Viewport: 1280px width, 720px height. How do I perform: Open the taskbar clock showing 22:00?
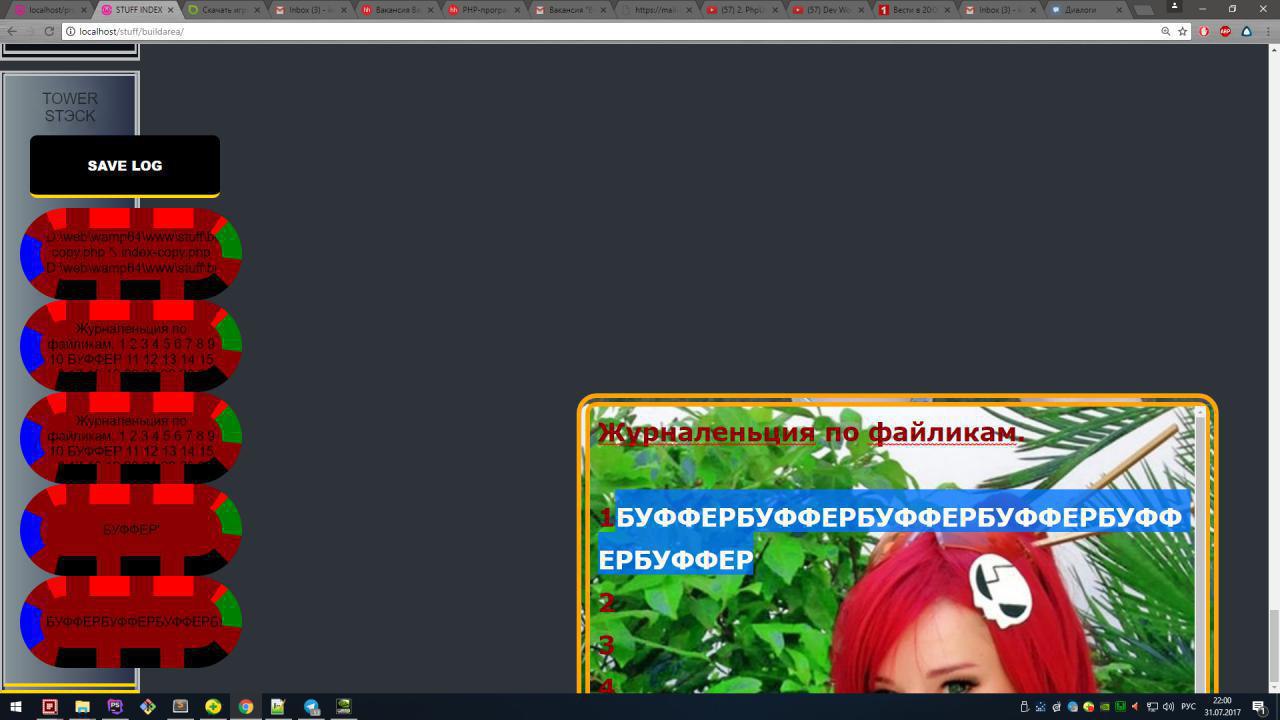1221,706
